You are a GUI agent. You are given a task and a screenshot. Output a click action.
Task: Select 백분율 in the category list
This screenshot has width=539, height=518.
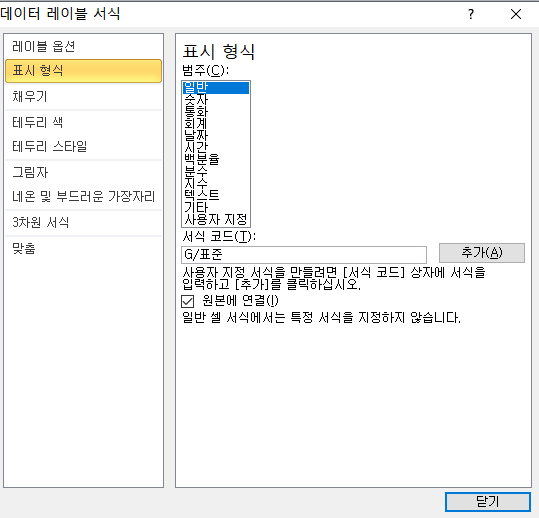coord(216,159)
